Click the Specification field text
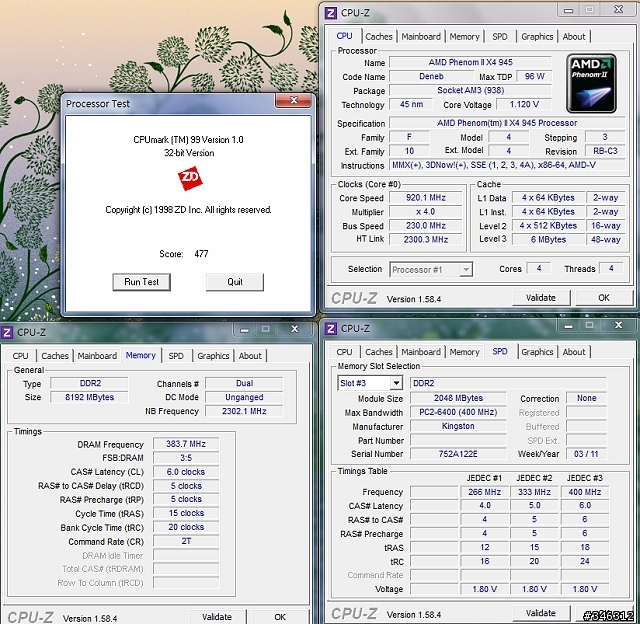Screen dimensions: 640x624 507,123
